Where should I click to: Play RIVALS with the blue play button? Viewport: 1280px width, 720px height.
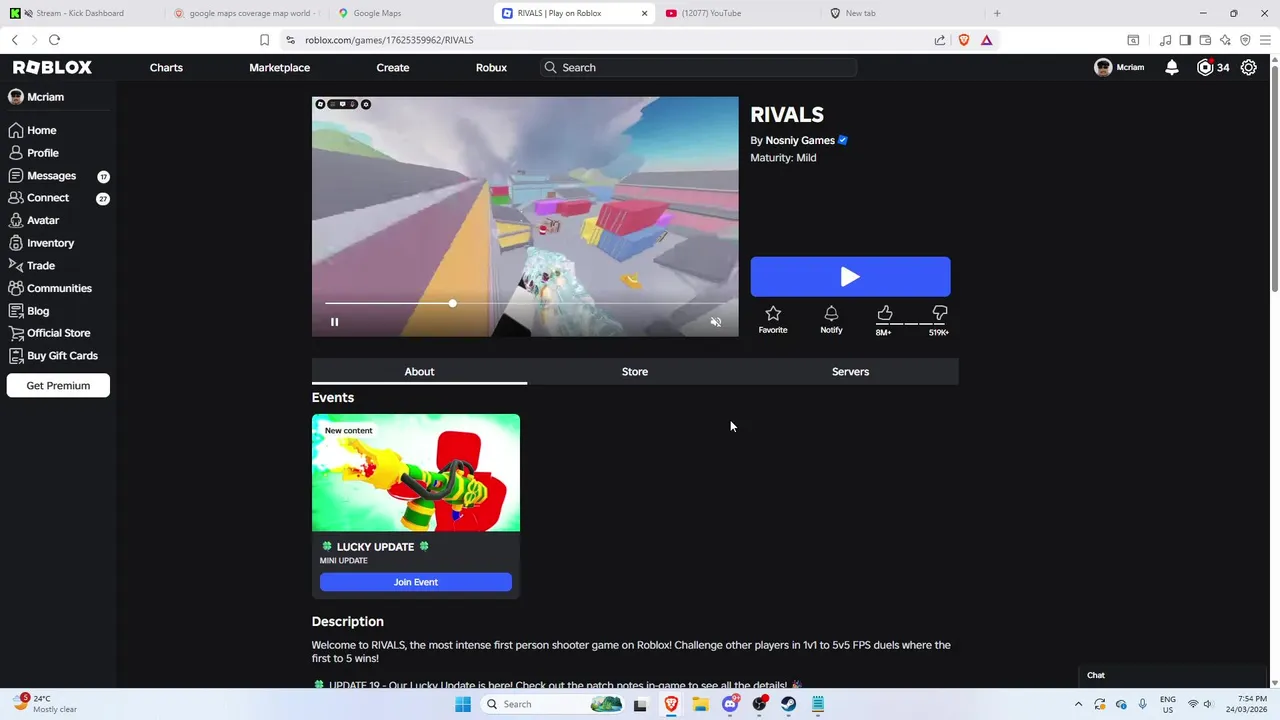tap(850, 277)
